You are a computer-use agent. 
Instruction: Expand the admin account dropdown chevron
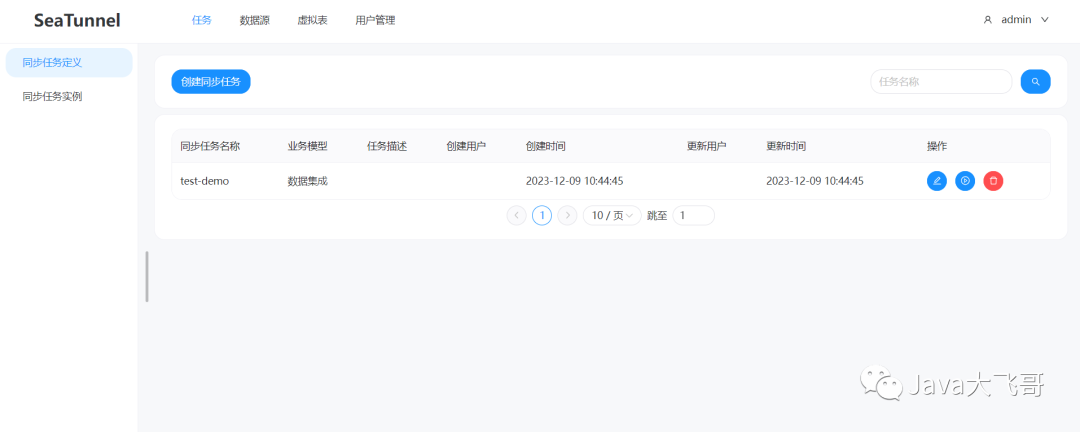1044,20
